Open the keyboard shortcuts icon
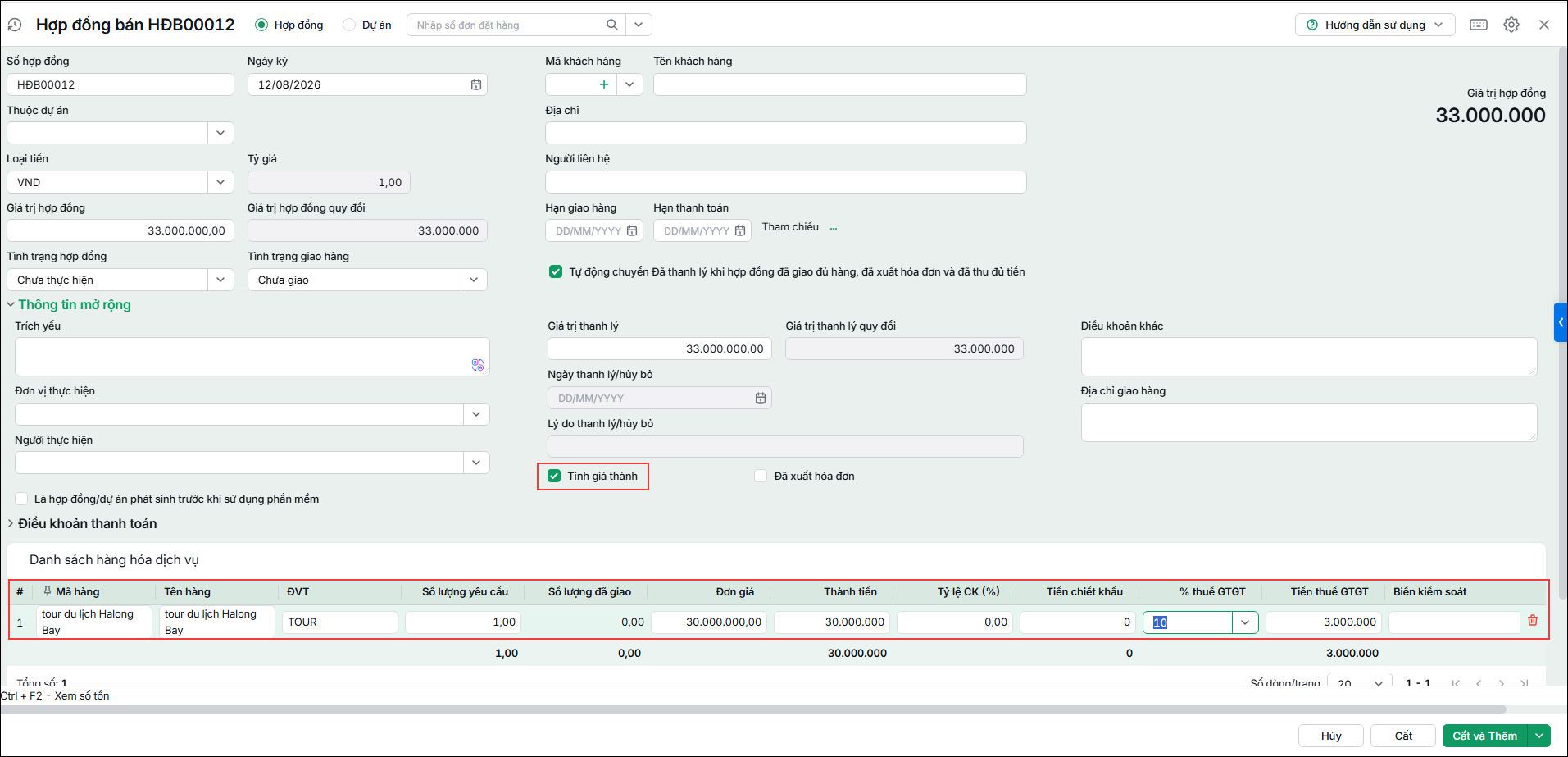 [1479, 25]
